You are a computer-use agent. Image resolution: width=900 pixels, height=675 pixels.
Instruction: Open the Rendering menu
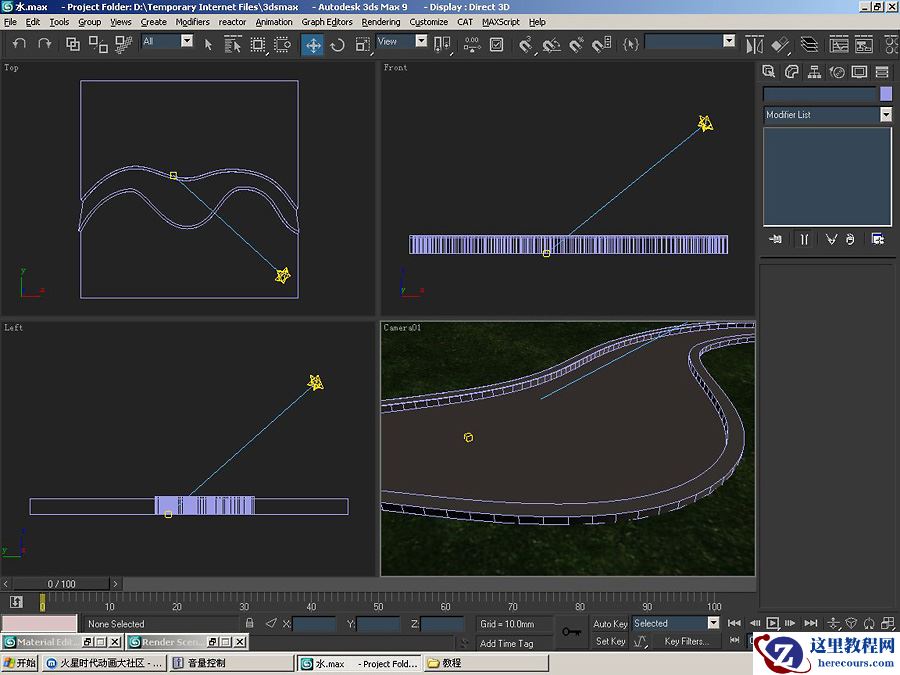tap(380, 21)
